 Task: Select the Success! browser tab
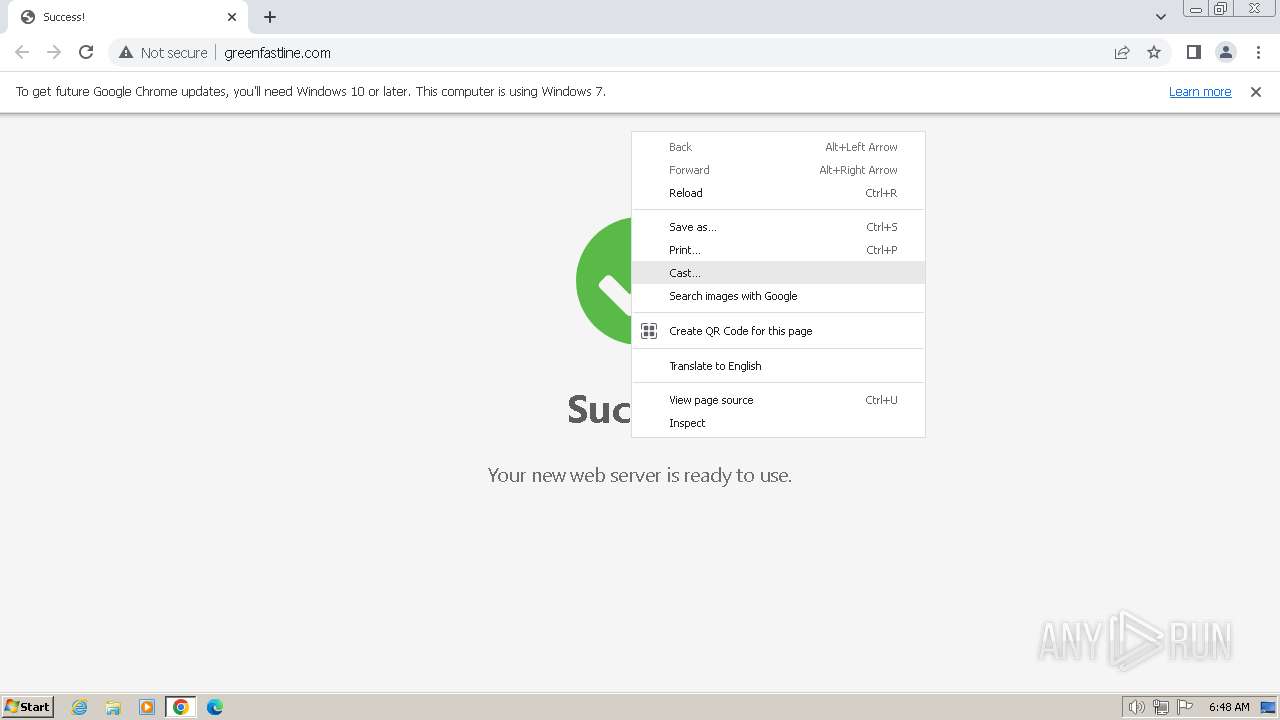point(126,17)
